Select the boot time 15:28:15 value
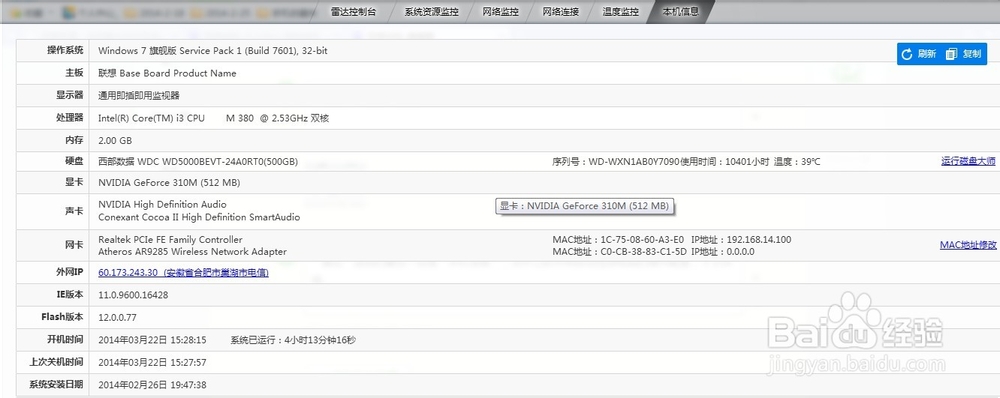 click(x=152, y=340)
